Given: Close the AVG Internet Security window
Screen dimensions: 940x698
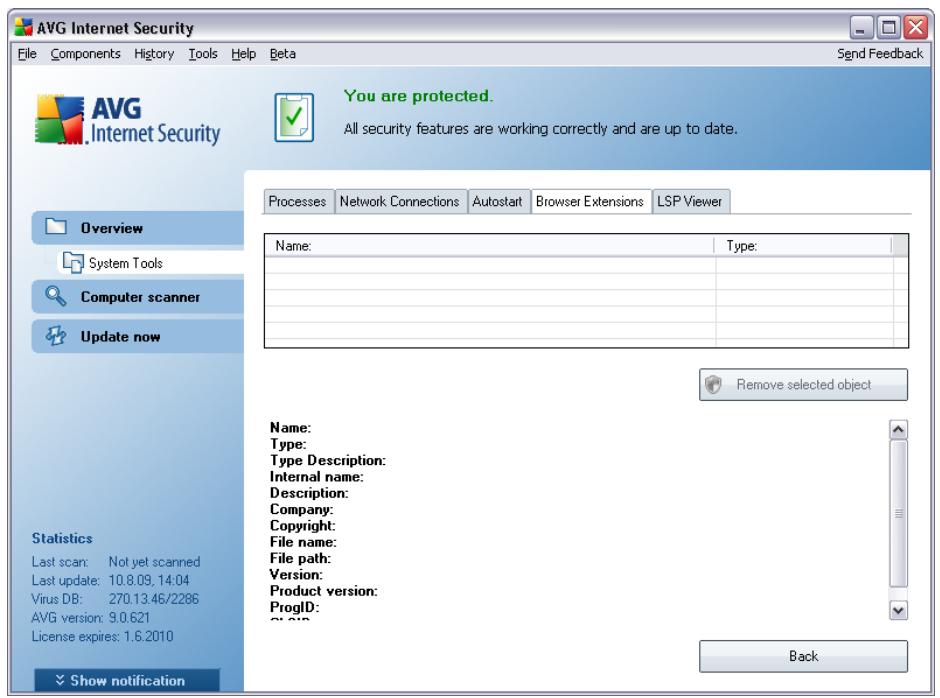Looking at the screenshot, I should (x=915, y=27).
